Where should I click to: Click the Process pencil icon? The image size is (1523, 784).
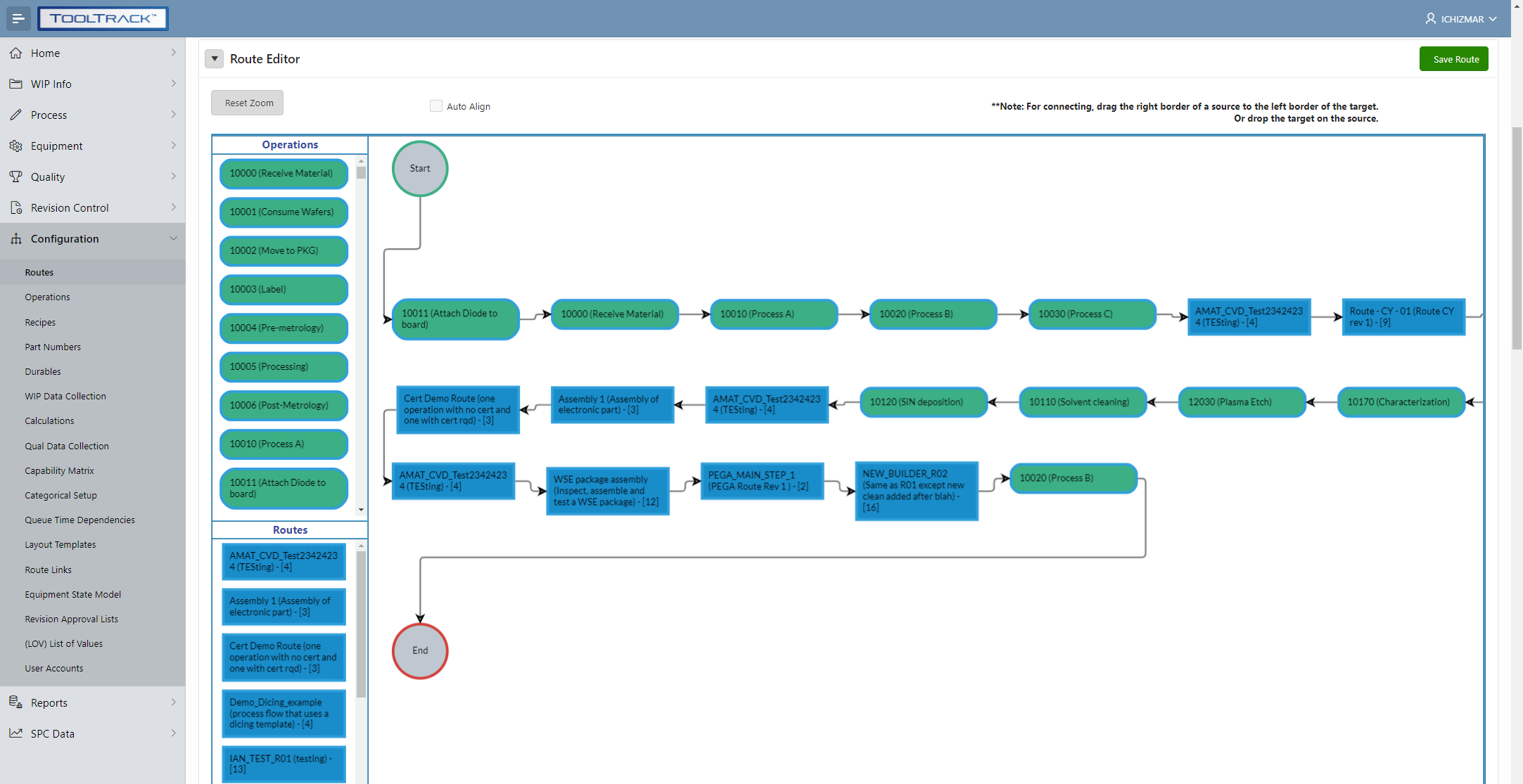point(15,115)
